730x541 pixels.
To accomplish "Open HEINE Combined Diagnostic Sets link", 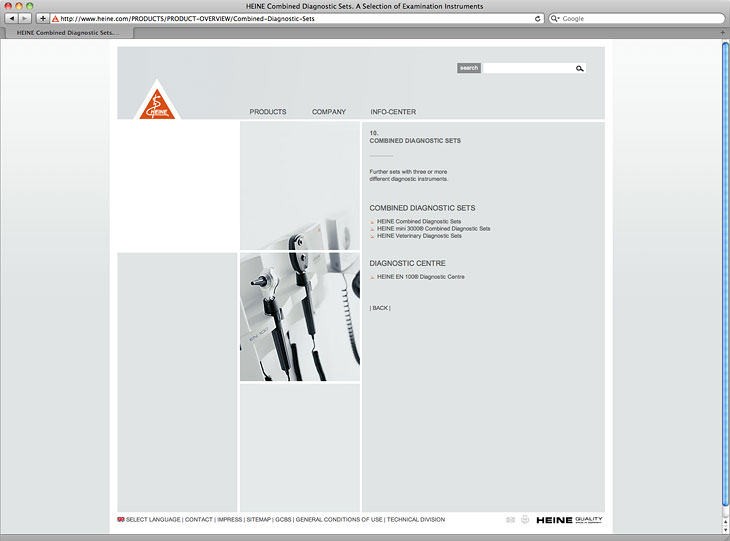I will coord(419,222).
